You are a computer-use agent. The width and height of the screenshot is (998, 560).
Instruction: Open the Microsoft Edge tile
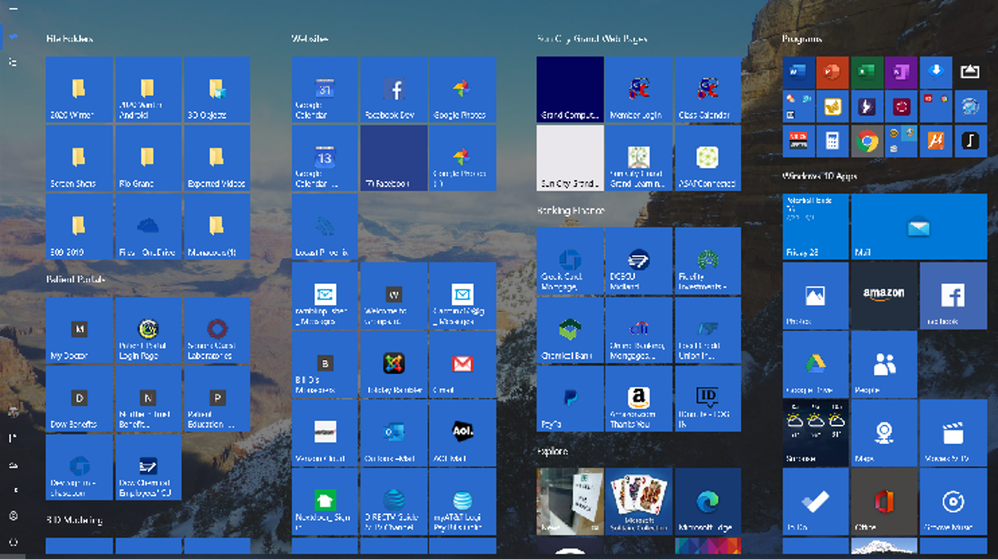click(708, 501)
